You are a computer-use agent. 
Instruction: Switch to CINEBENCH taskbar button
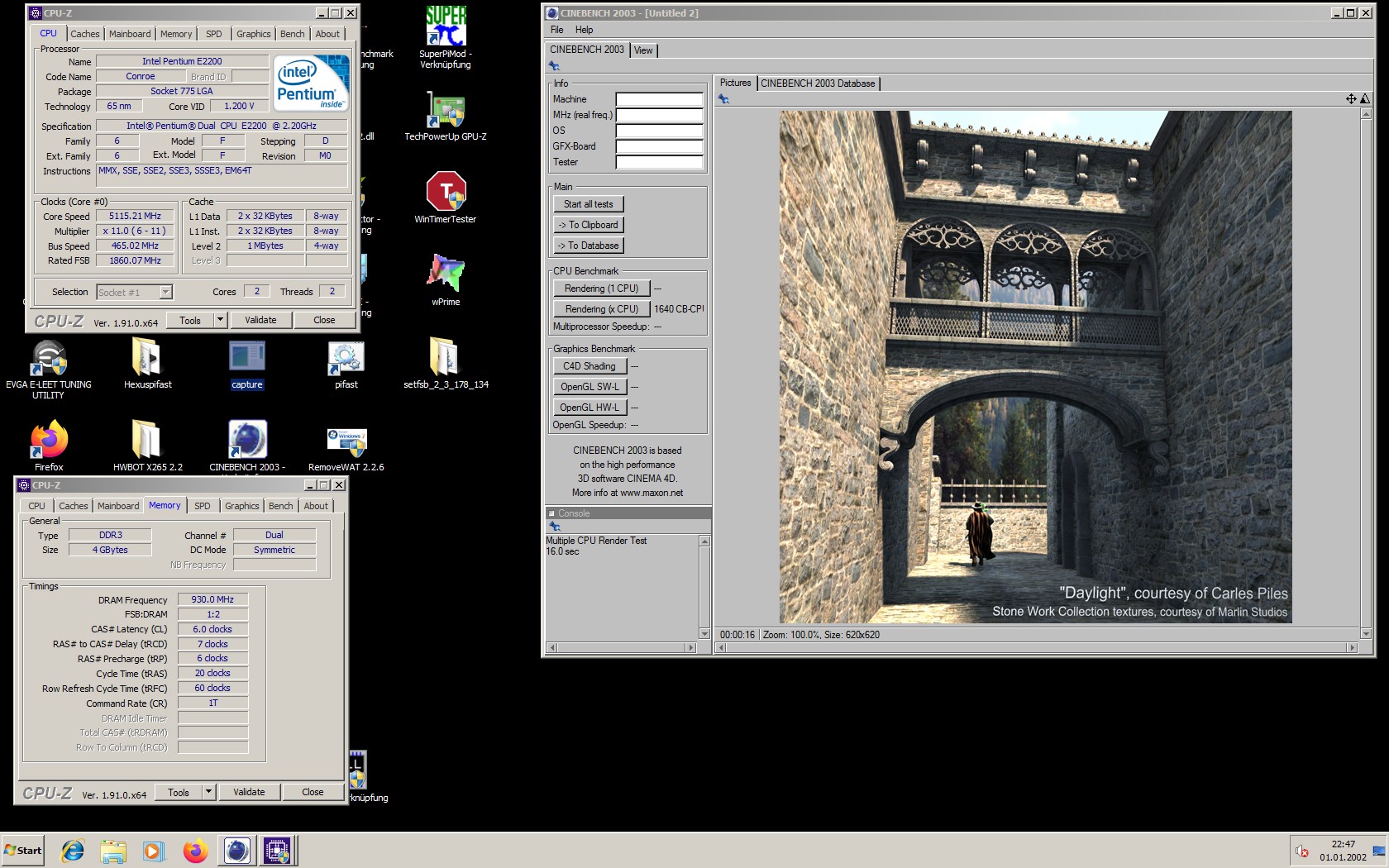tap(237, 851)
